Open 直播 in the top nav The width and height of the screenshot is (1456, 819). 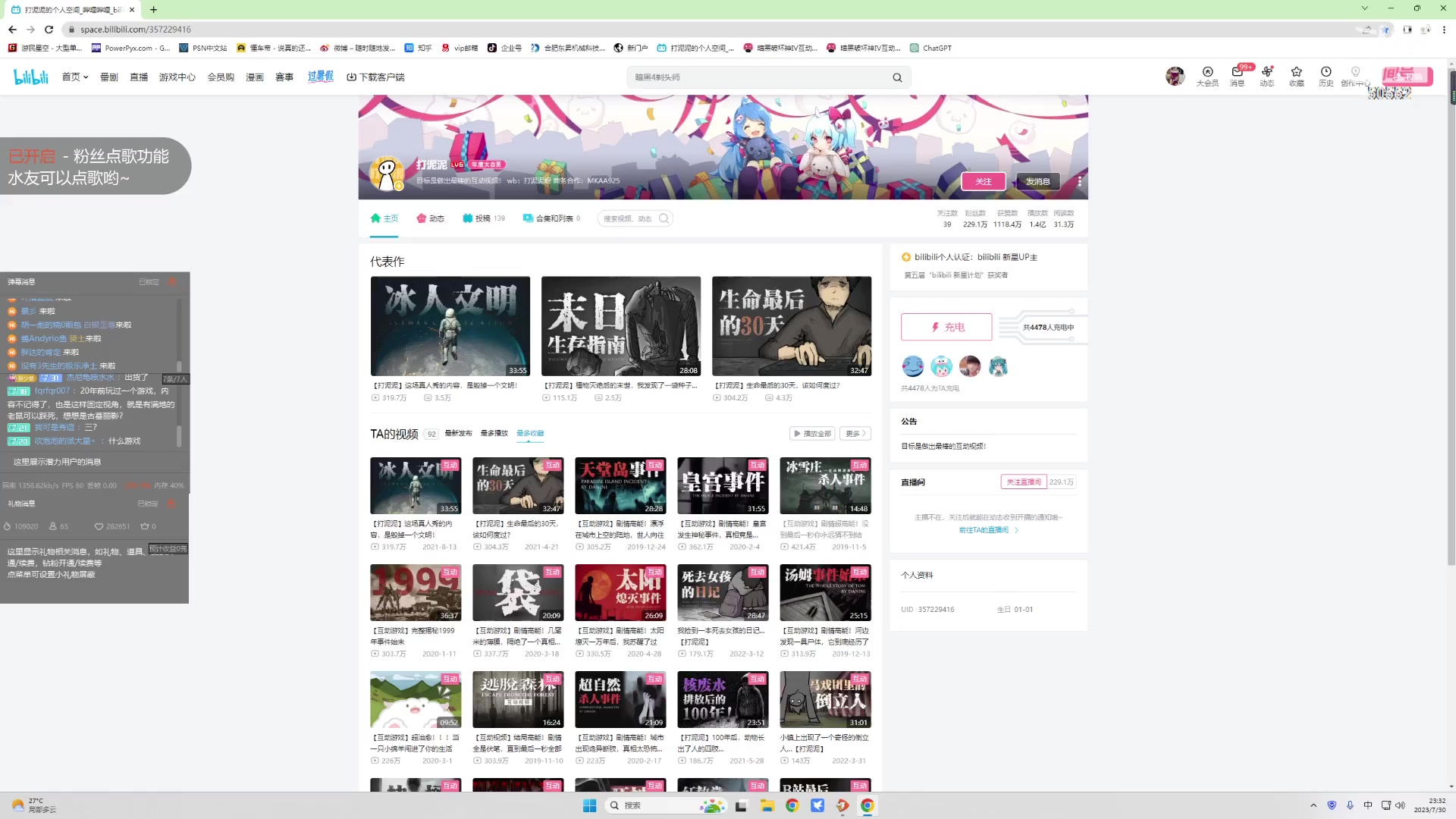click(139, 77)
